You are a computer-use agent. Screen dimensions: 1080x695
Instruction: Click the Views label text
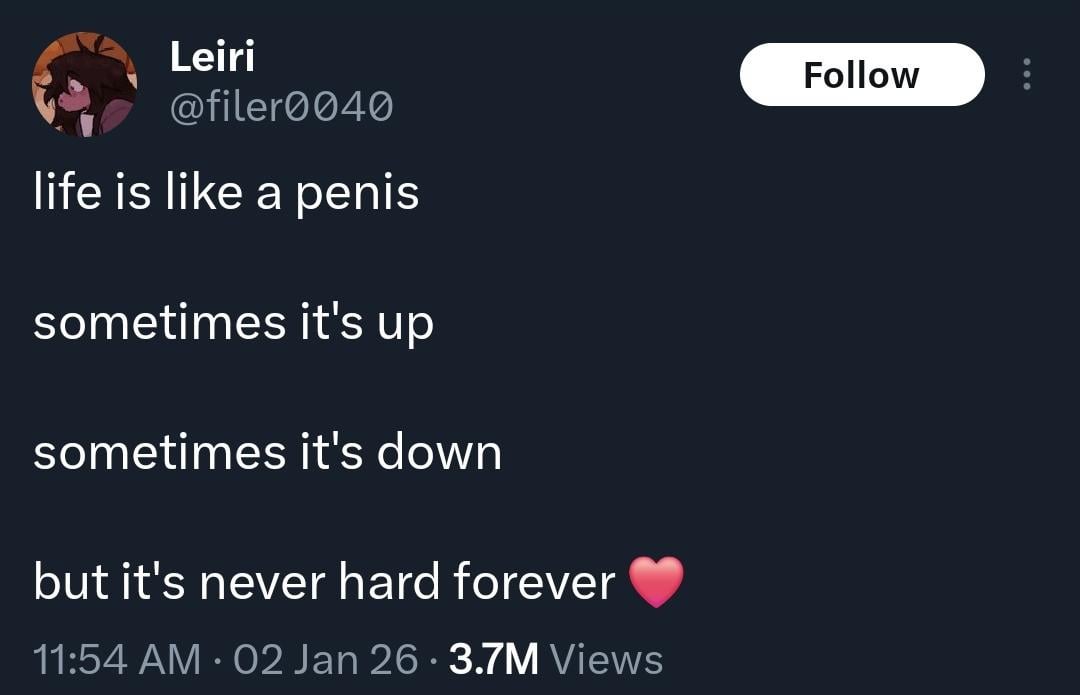pyautogui.click(x=606, y=659)
